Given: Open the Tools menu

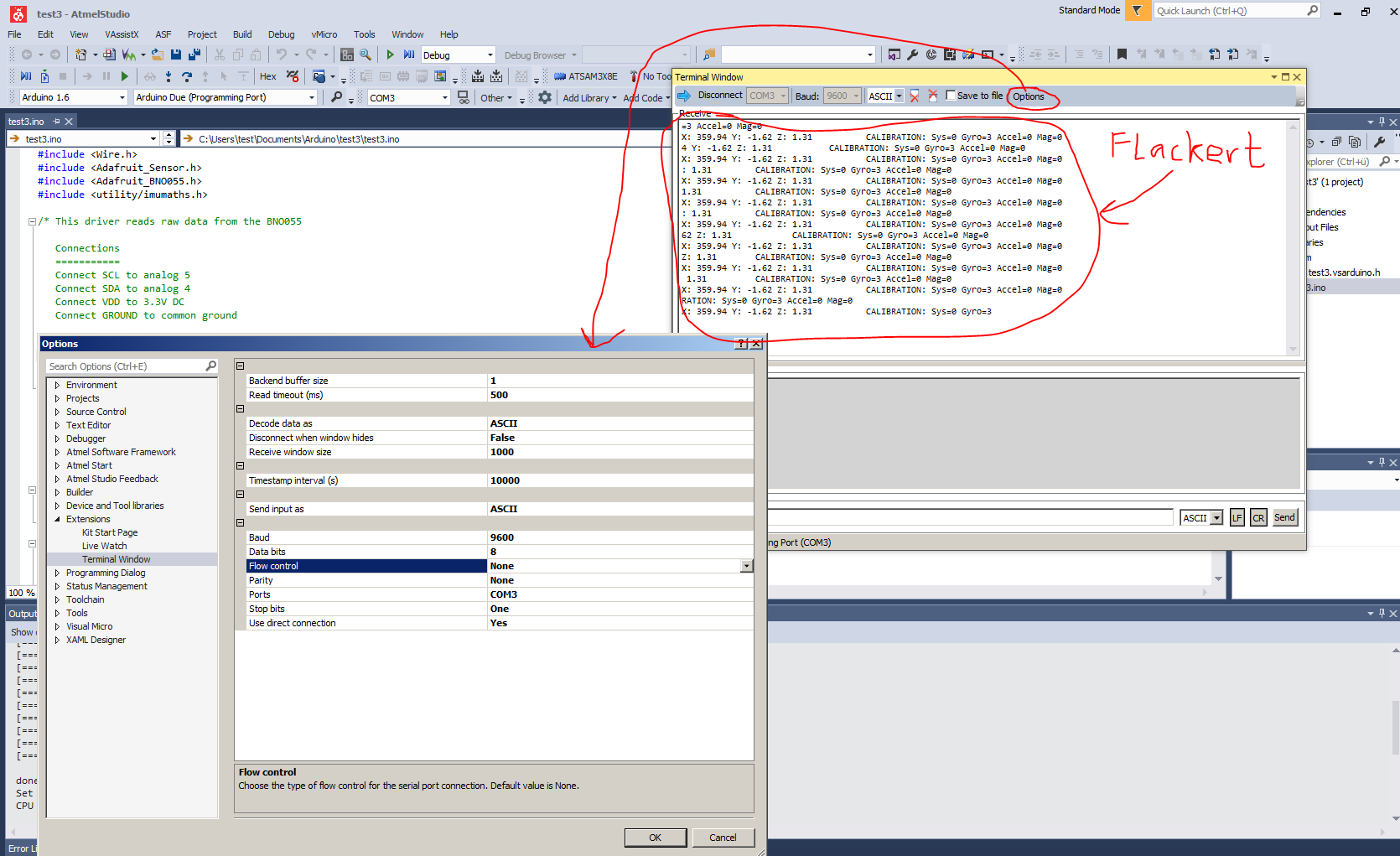Looking at the screenshot, I should (x=365, y=34).
